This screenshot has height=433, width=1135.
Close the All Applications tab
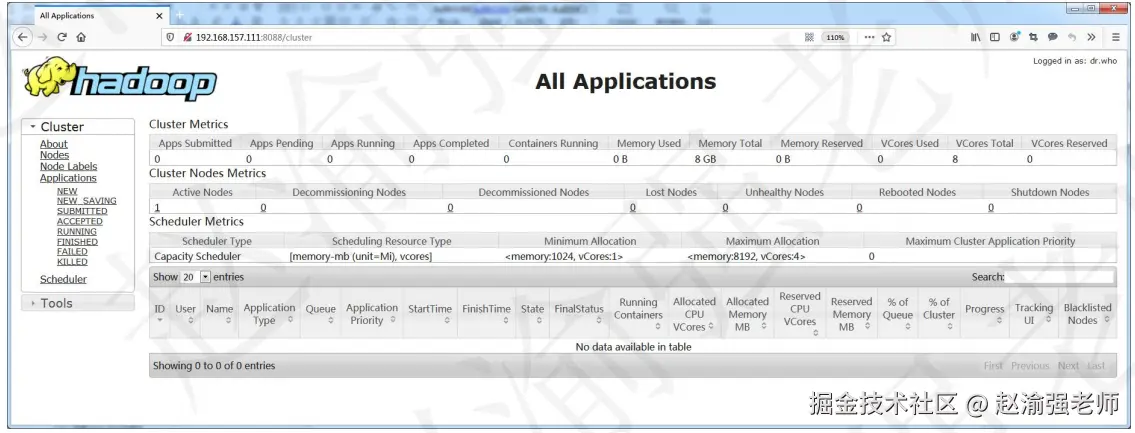[x=159, y=15]
